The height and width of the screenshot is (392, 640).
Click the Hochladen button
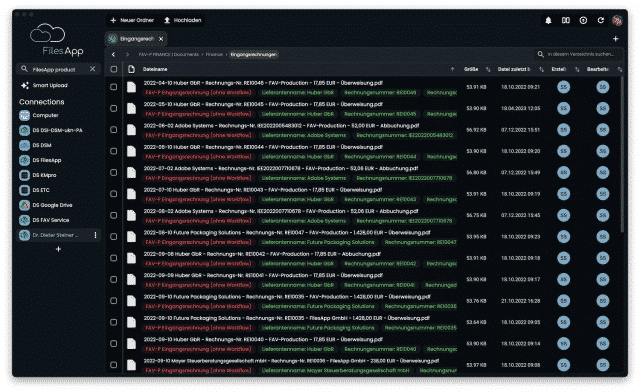pos(182,20)
